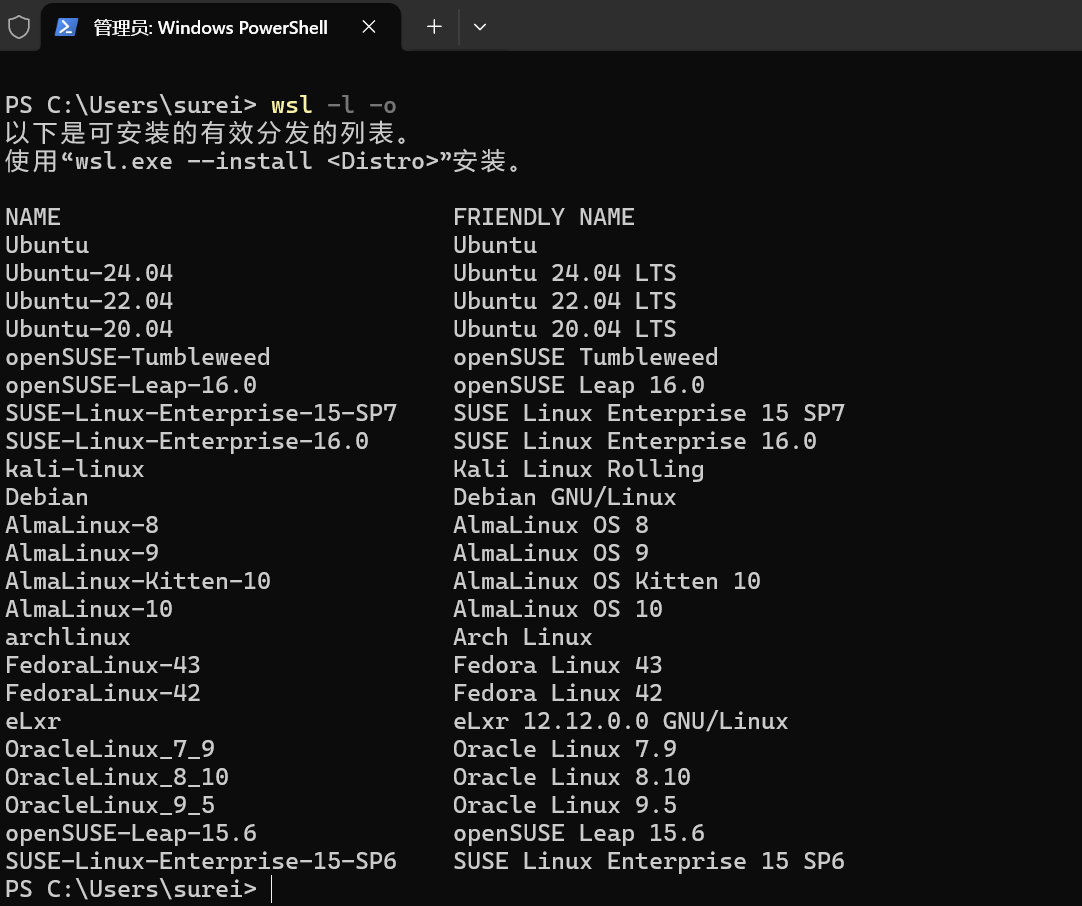
Task: Click 'Debian' in the NAME column
Action: click(47, 498)
